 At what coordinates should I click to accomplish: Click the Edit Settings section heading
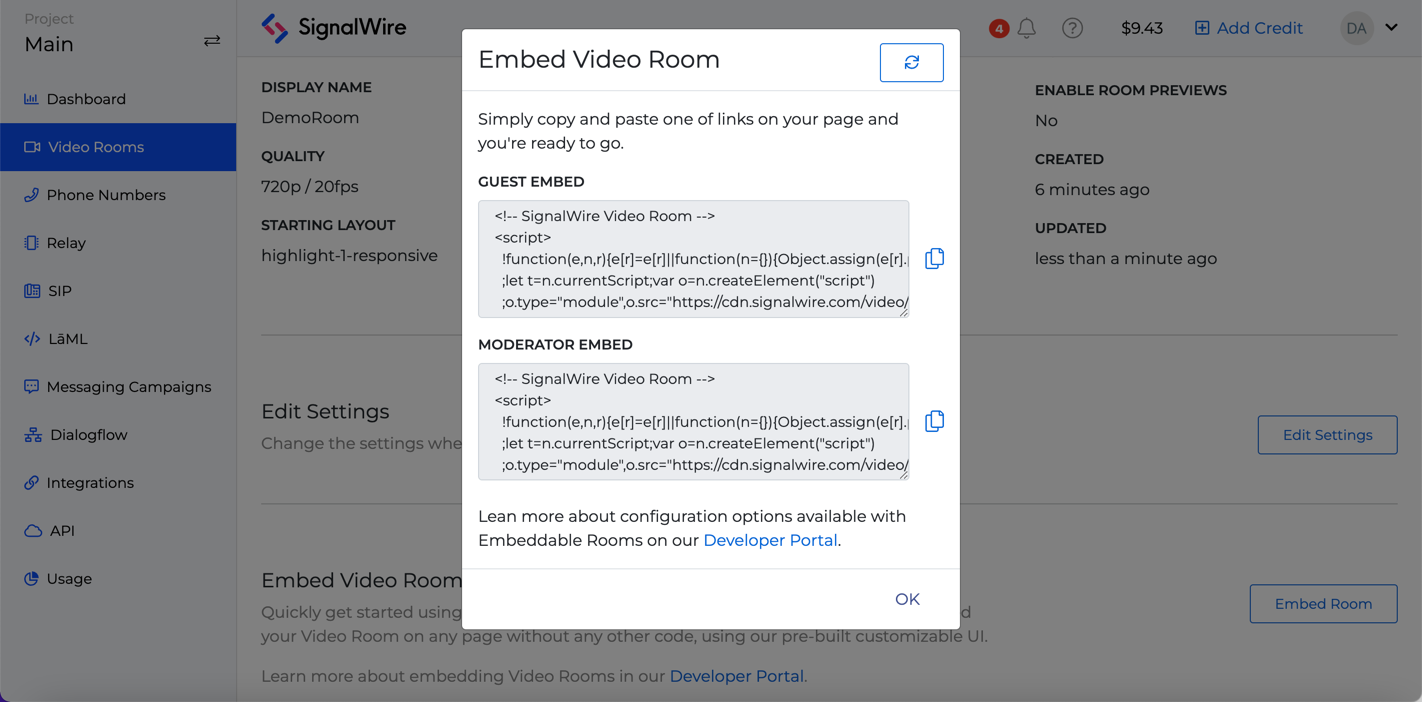[x=325, y=411]
